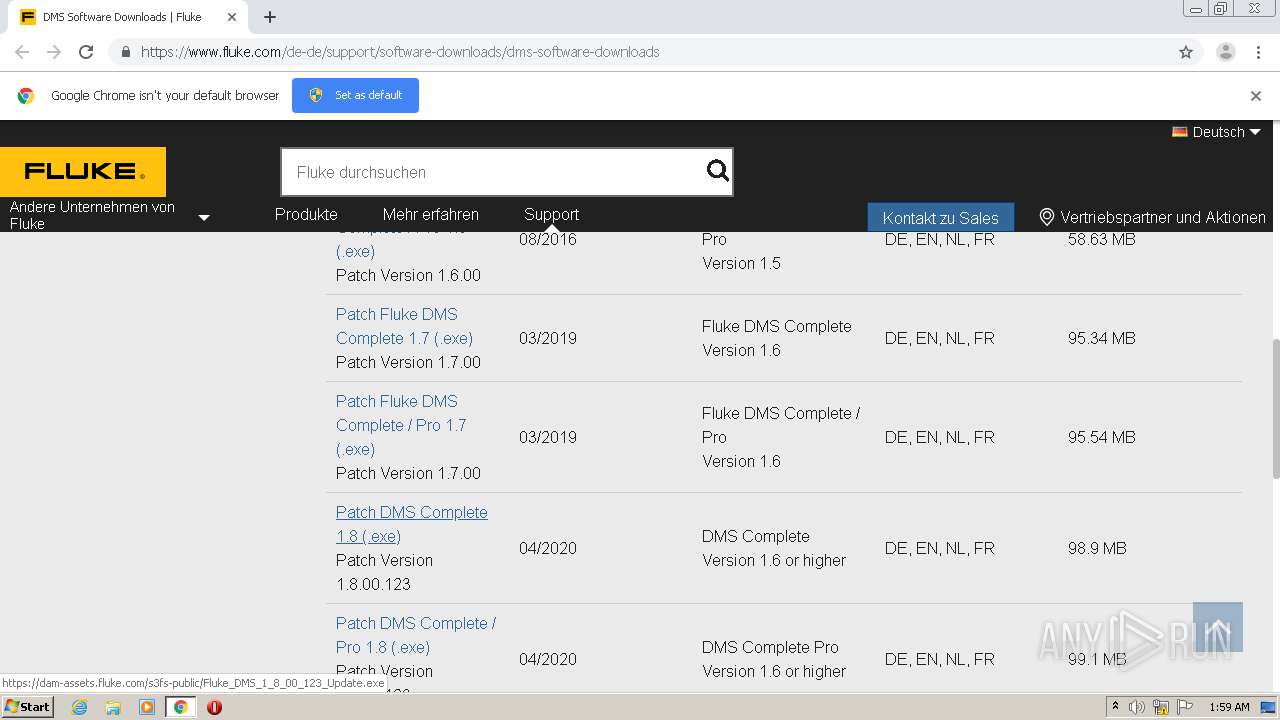The height and width of the screenshot is (720, 1280).
Task: Click the location pin for Vertriebspartner
Action: (1046, 217)
